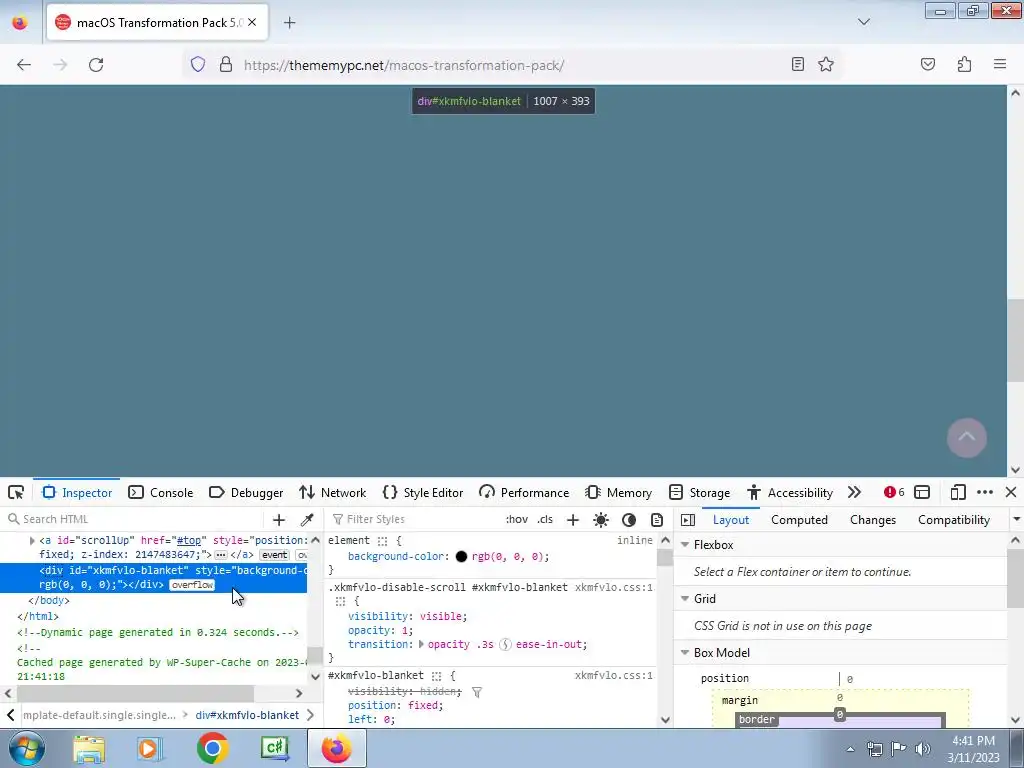
Task: Click the overflow badge on blanket div
Action: click(x=192, y=585)
